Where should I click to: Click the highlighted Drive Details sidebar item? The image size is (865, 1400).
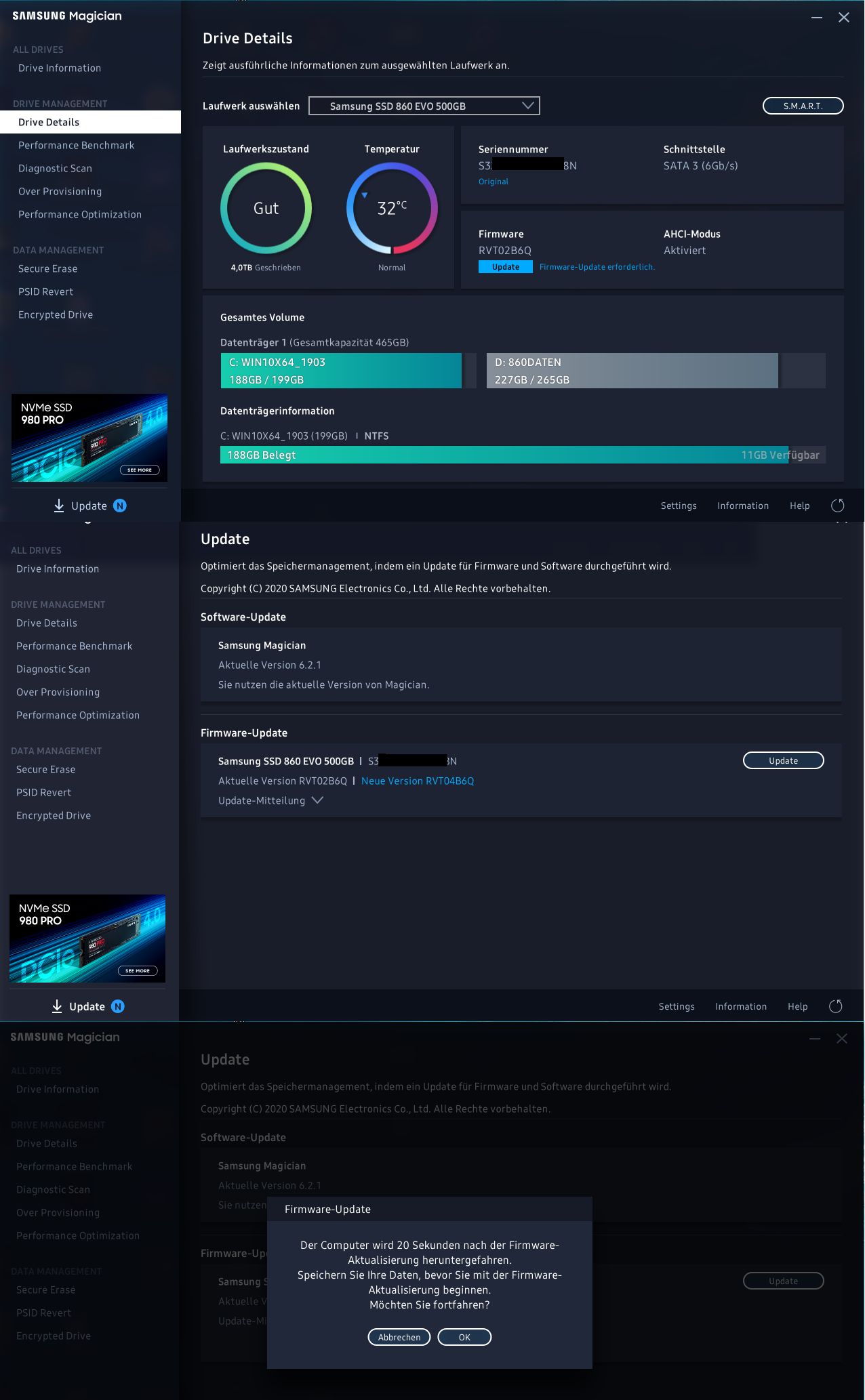click(x=90, y=122)
